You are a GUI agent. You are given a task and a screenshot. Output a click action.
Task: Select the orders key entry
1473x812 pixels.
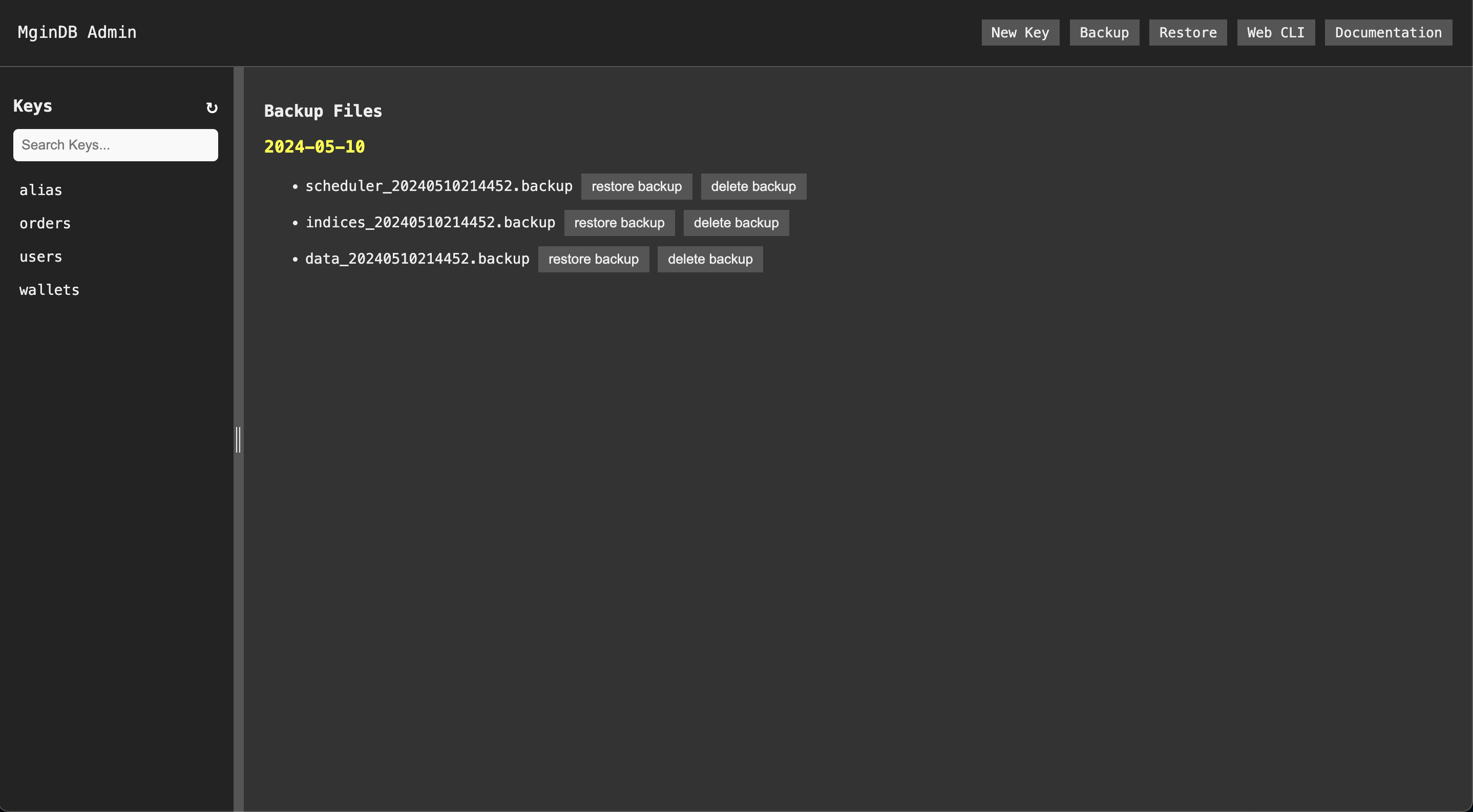(x=45, y=223)
